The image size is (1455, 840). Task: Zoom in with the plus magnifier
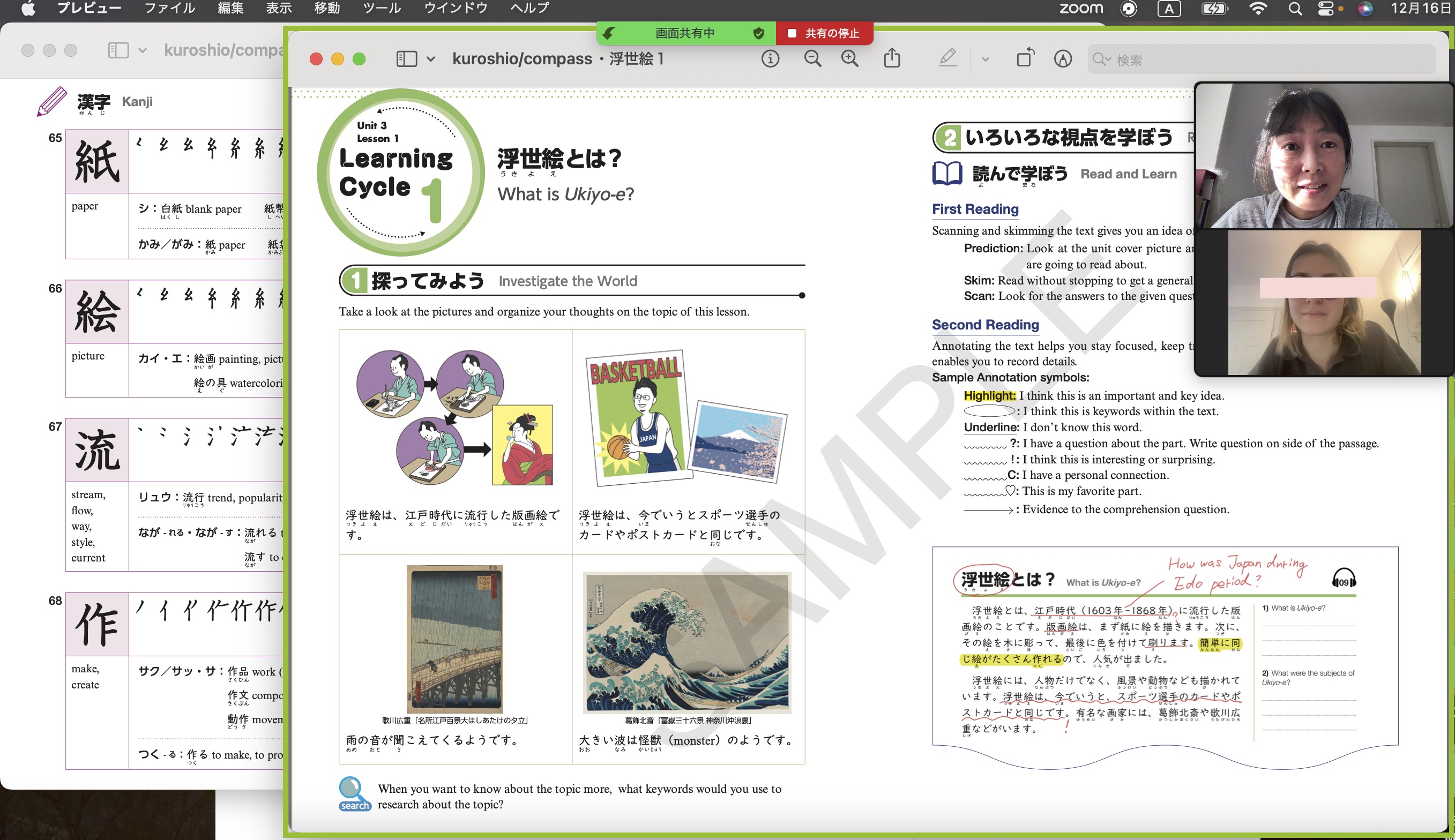[x=849, y=58]
